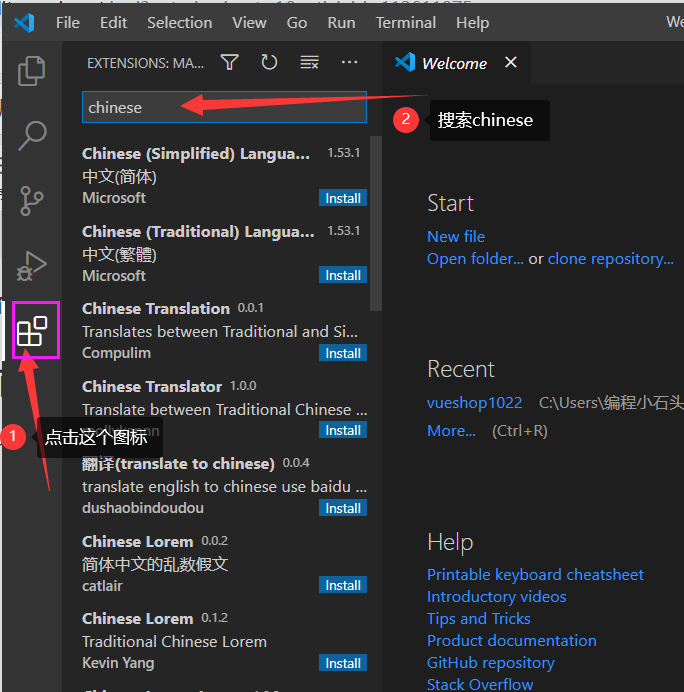
Task: Select Chinese (Traditional) Language extension title
Action: [x=198, y=232]
